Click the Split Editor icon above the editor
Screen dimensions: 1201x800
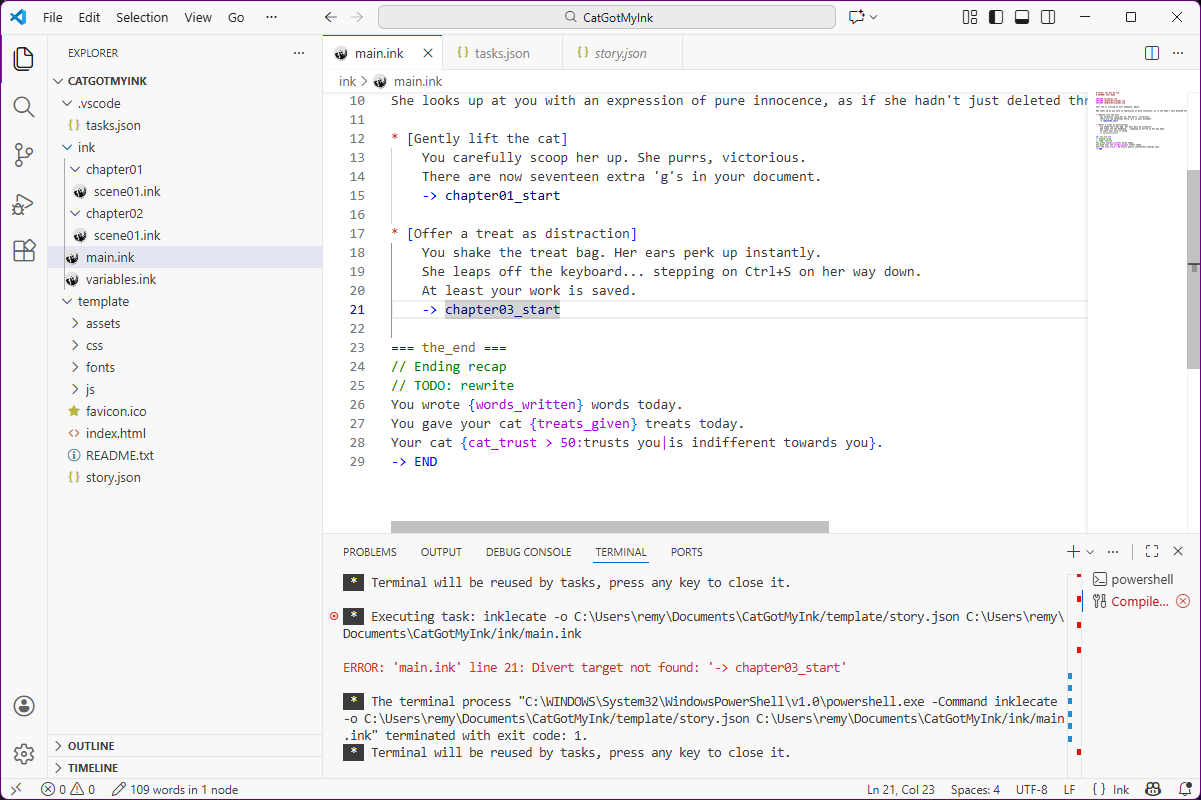1151,52
